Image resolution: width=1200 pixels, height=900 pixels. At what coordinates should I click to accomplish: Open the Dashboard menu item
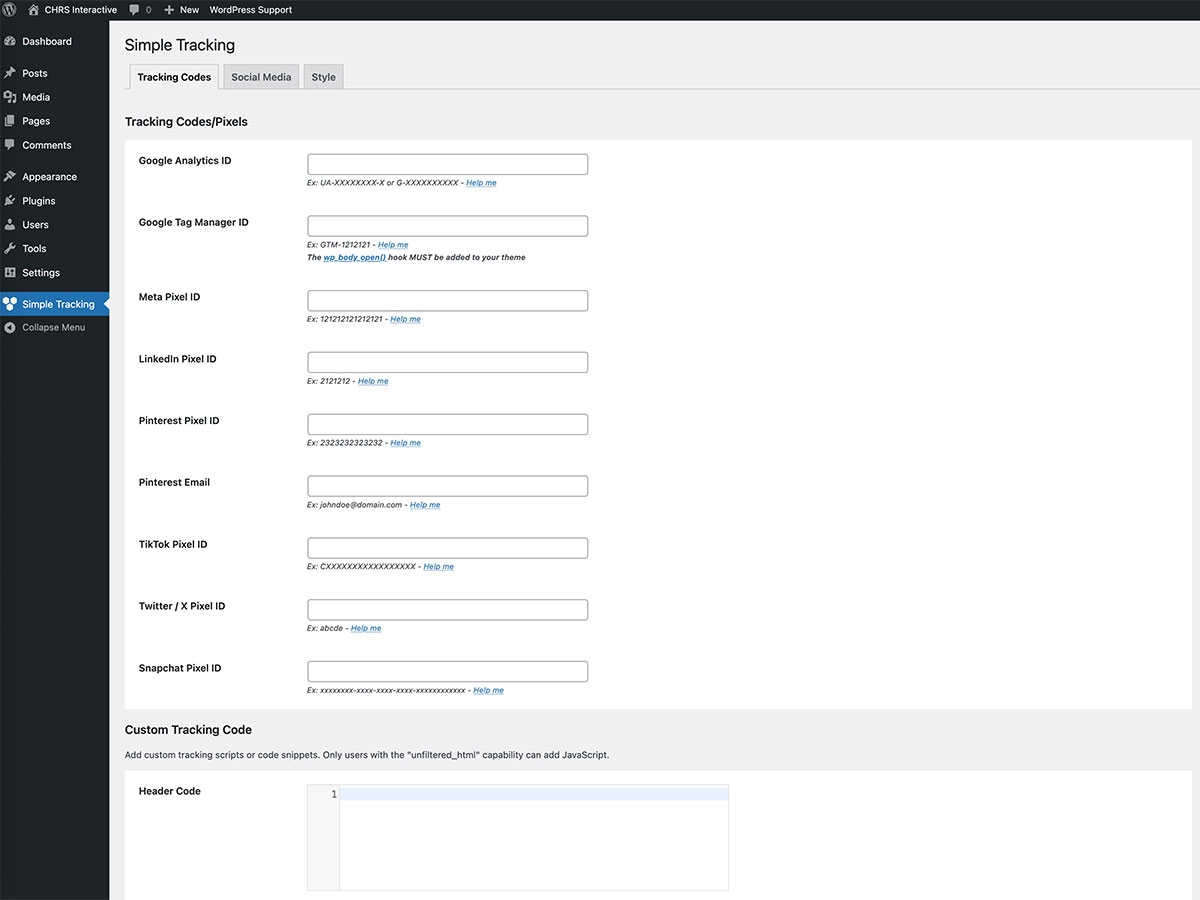pos(47,42)
